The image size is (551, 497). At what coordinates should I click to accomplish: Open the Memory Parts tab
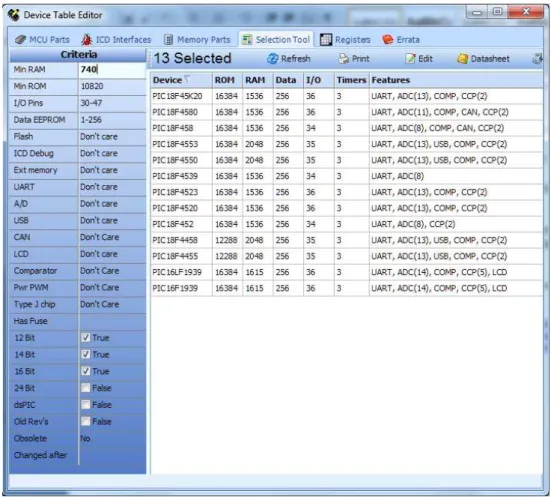197,40
